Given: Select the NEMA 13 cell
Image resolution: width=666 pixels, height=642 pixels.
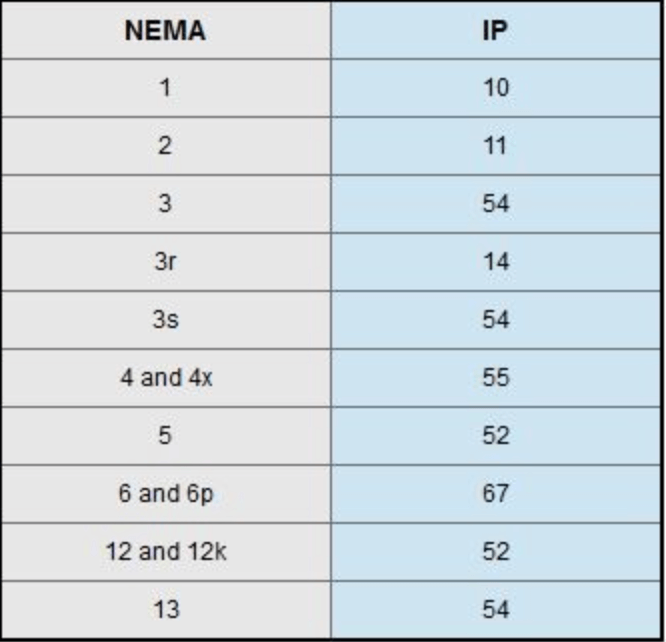Looking at the screenshot, I should point(165,609).
